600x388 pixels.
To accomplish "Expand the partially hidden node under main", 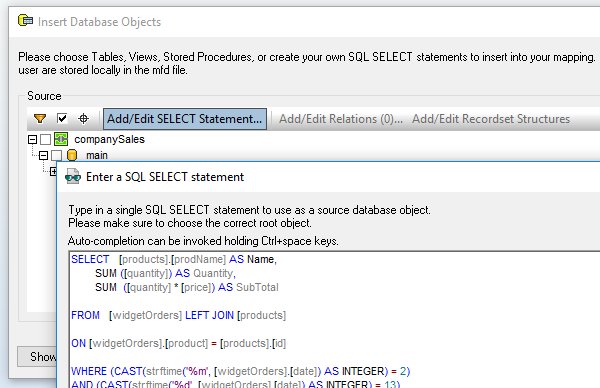I will (x=53, y=171).
